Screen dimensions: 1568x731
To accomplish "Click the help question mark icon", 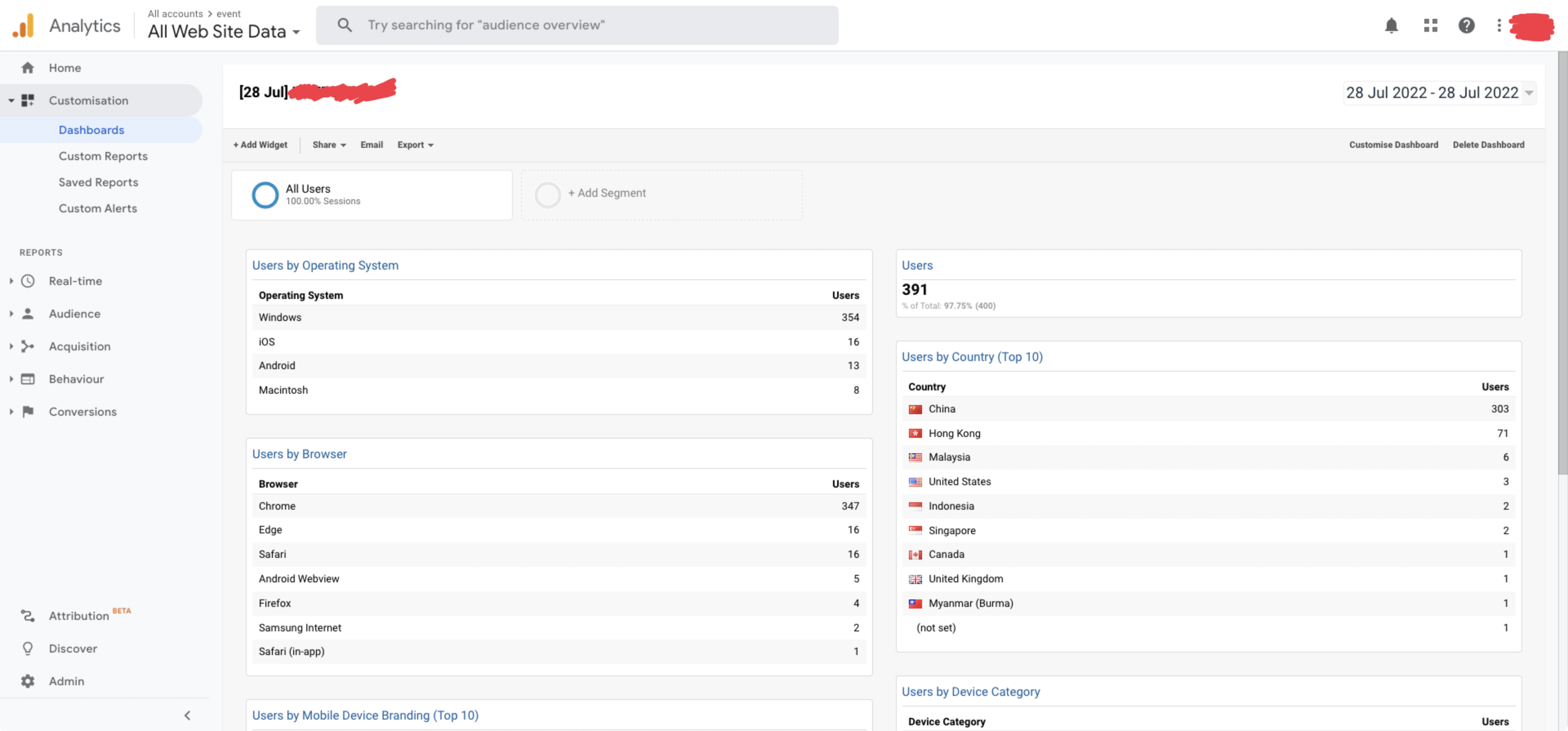I will pos(1467,26).
